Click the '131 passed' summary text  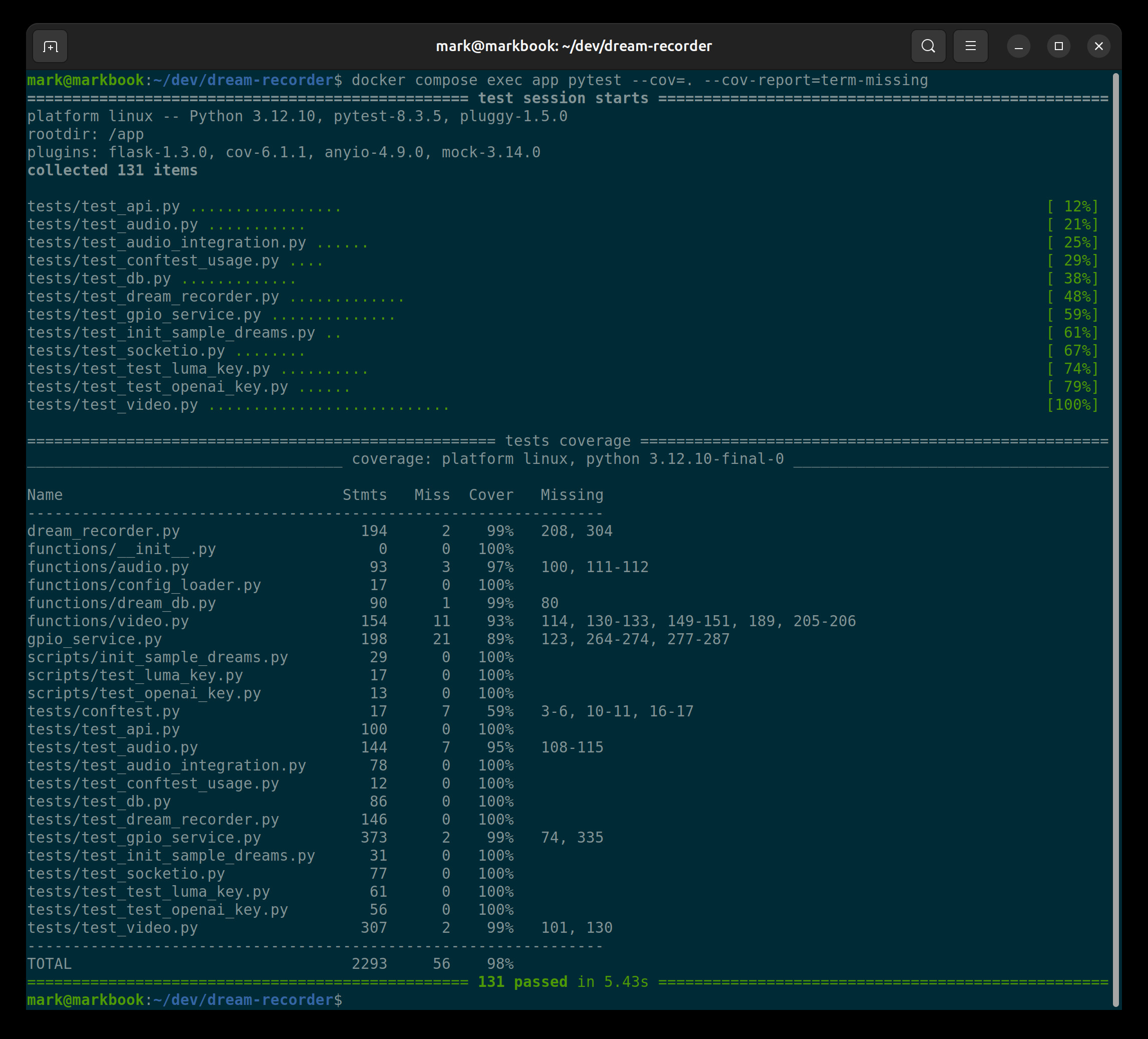pos(522,982)
